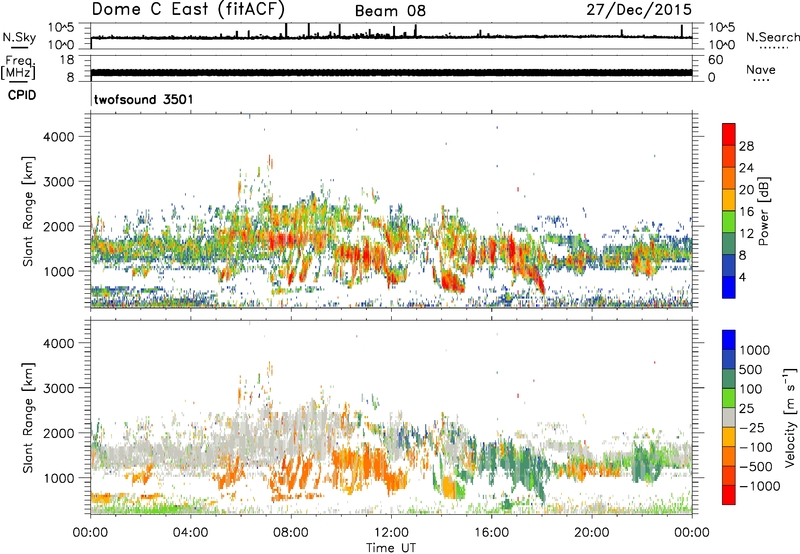Click the "60" tick on Nave axis
Viewport: 800px width, 554px height.
click(715, 60)
